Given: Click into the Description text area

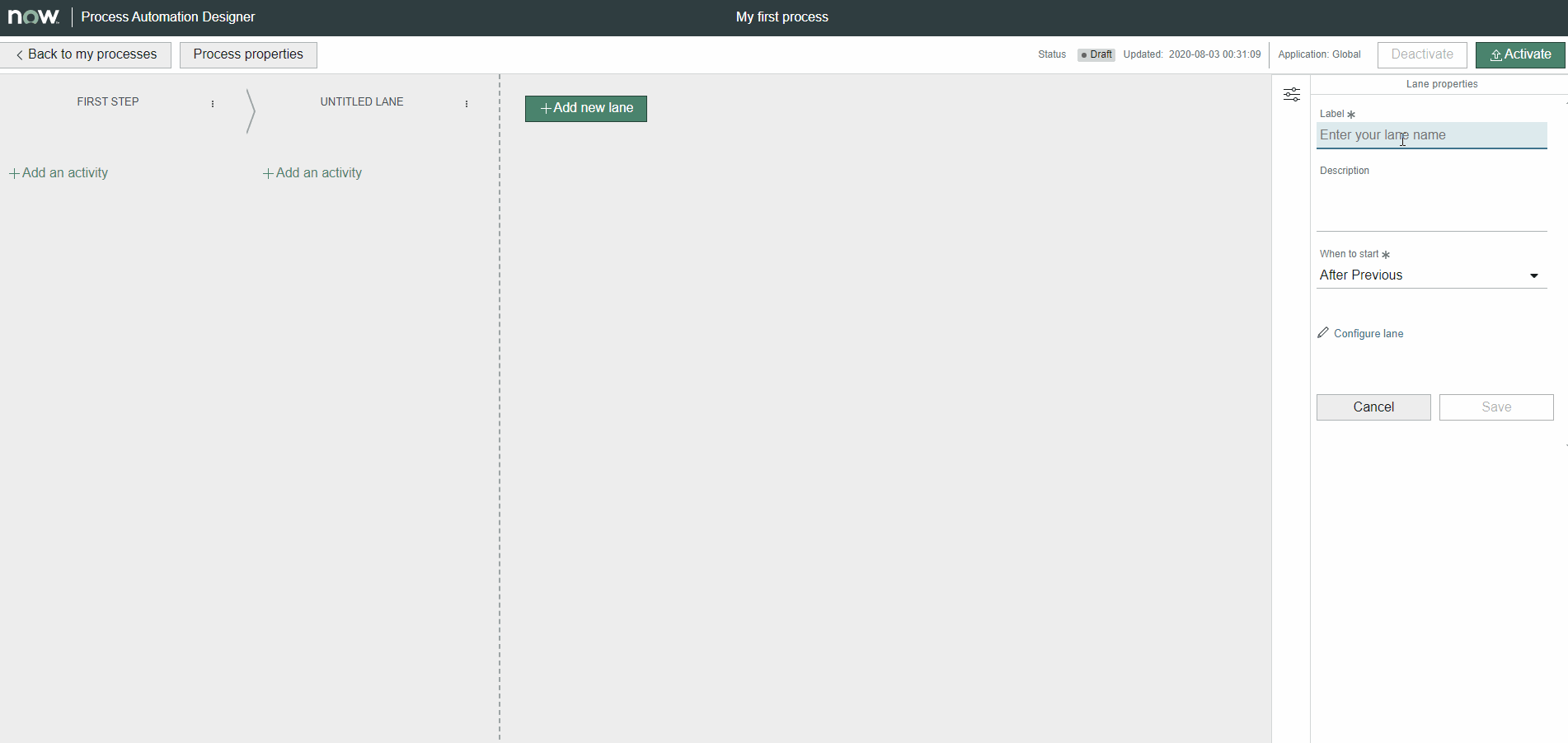Looking at the screenshot, I should pos(1431,206).
